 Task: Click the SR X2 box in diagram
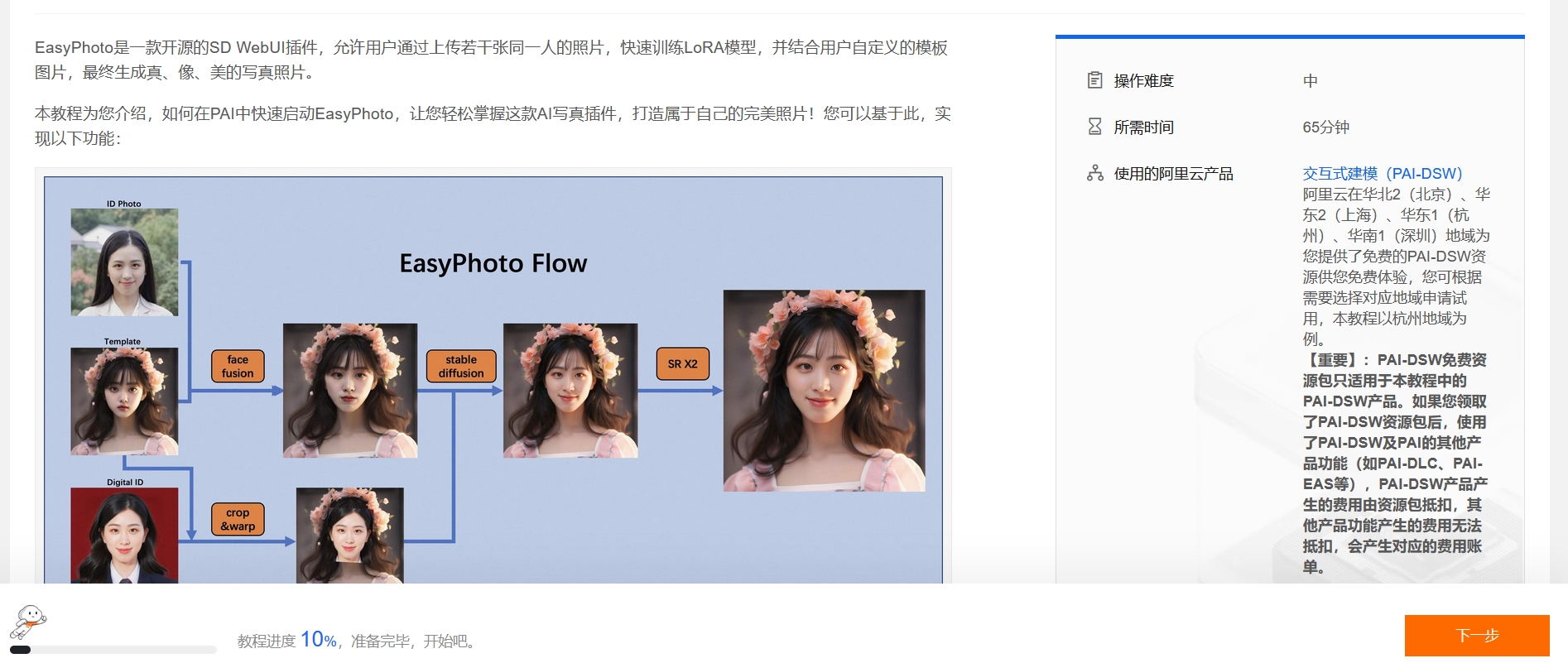click(x=683, y=364)
